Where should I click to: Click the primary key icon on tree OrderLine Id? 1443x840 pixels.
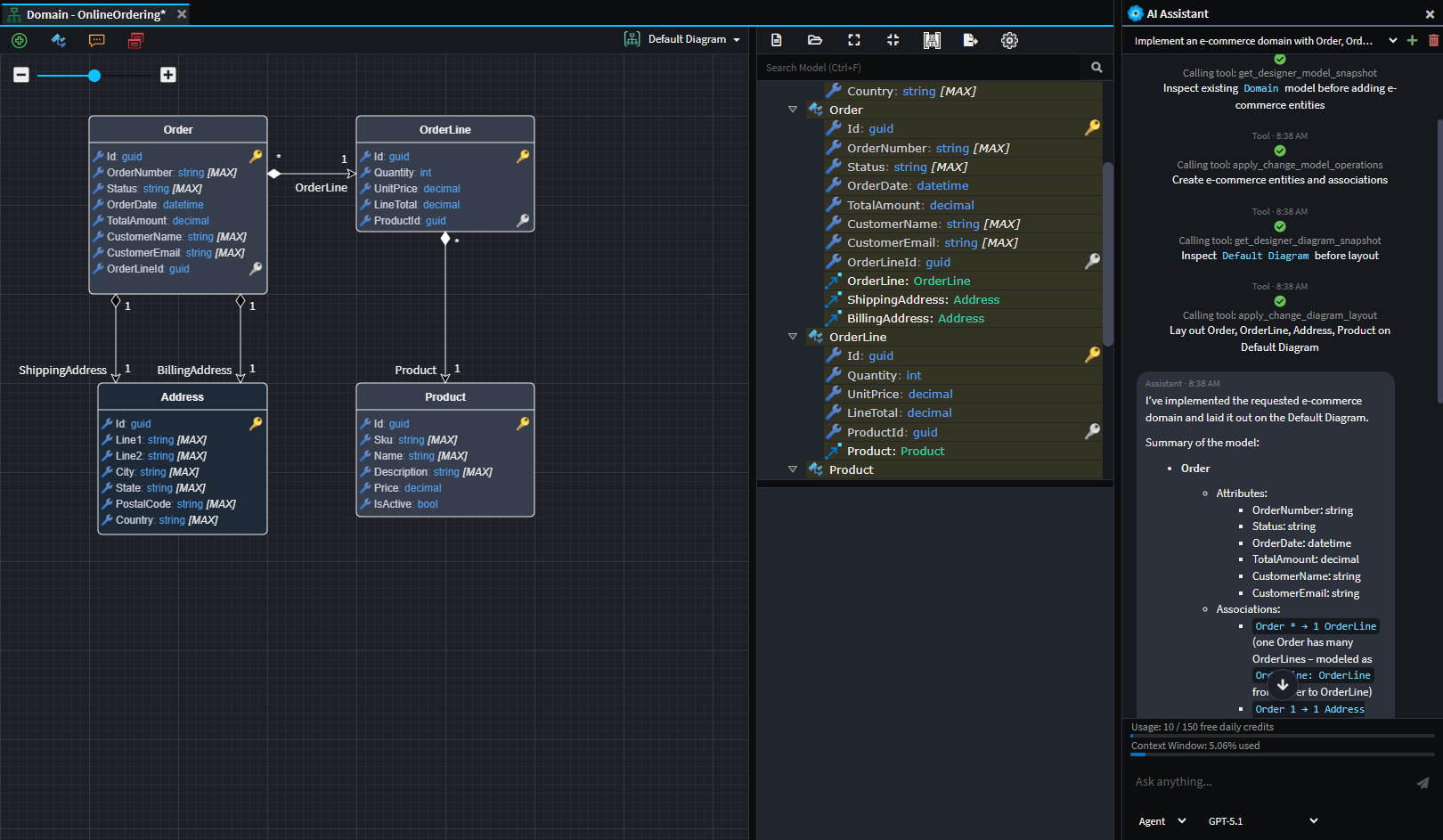pos(1092,355)
